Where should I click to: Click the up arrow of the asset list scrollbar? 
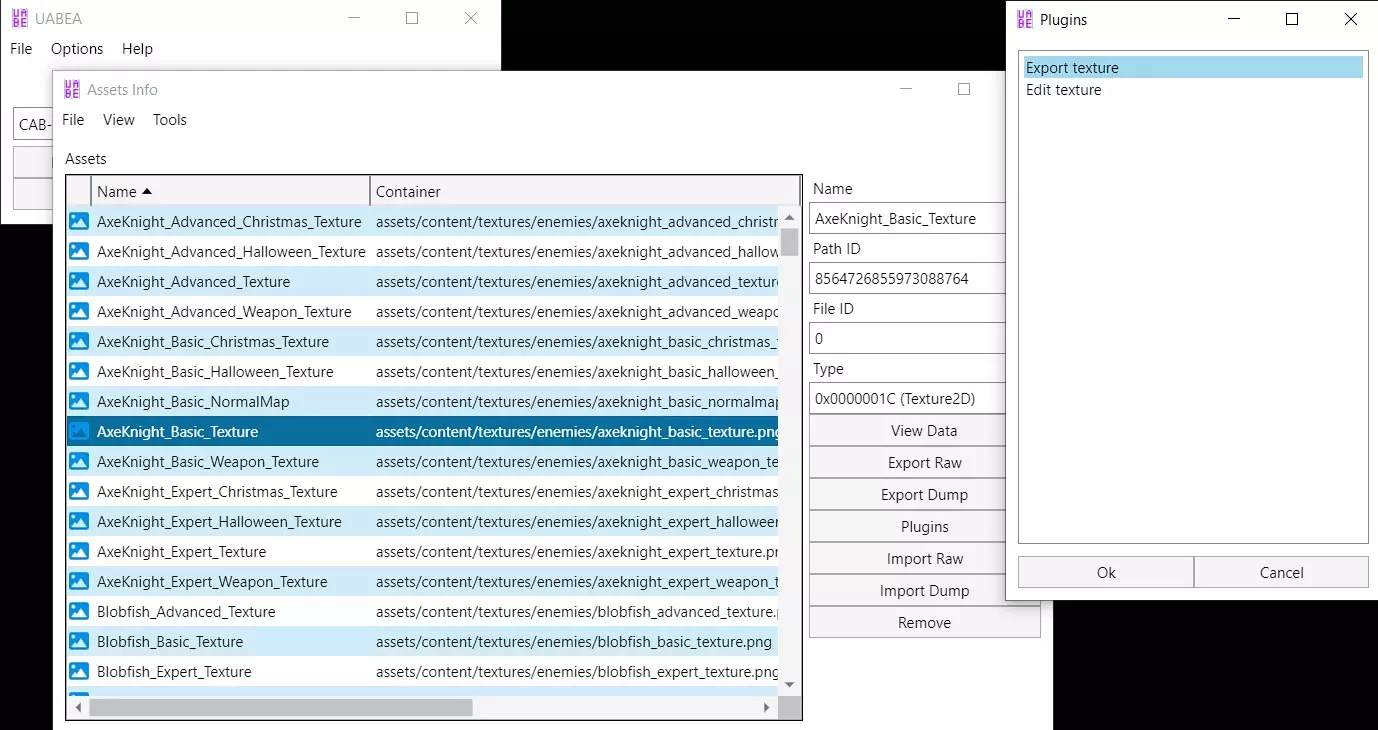coord(789,217)
